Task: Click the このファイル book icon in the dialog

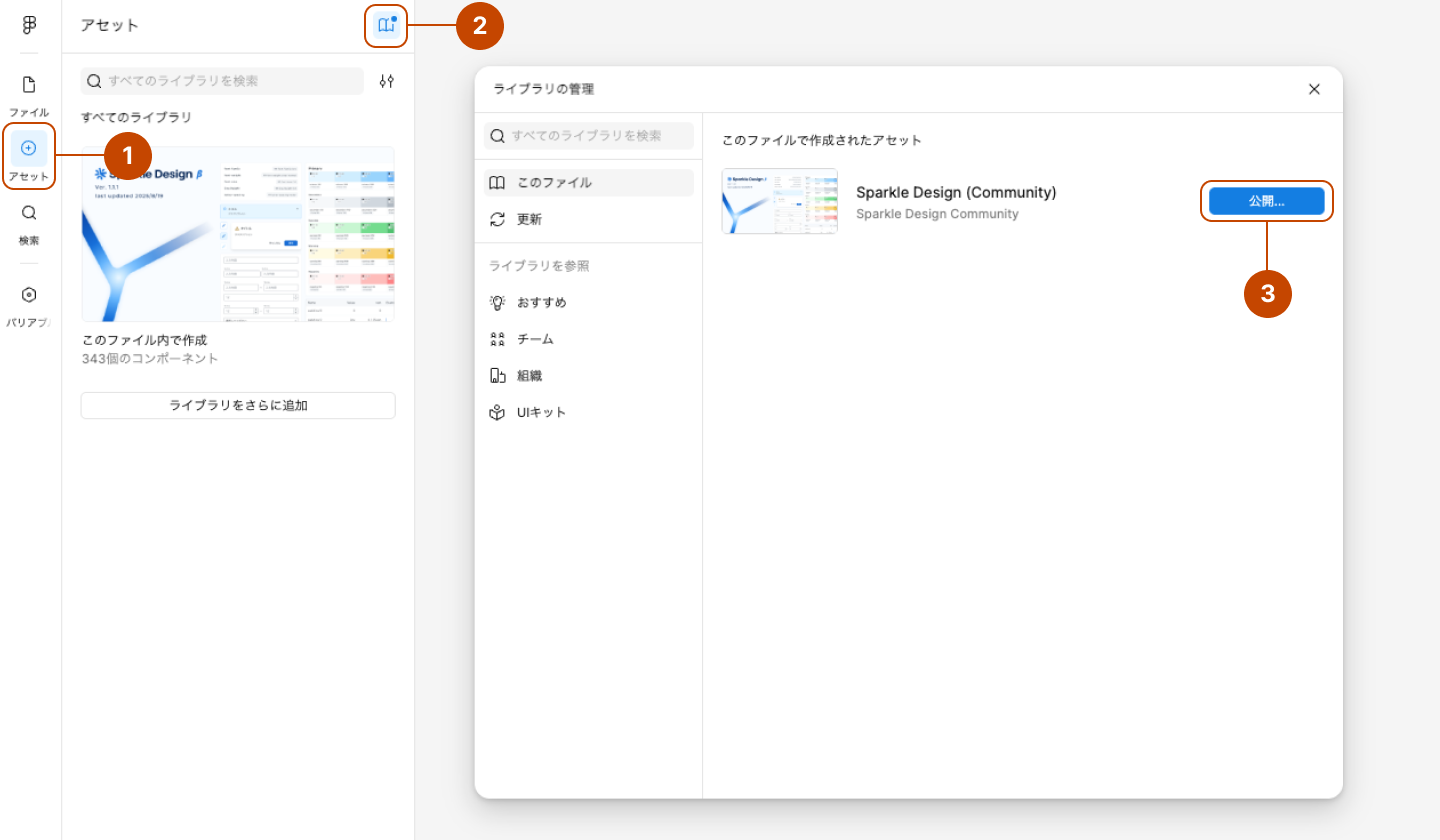Action: coord(497,182)
